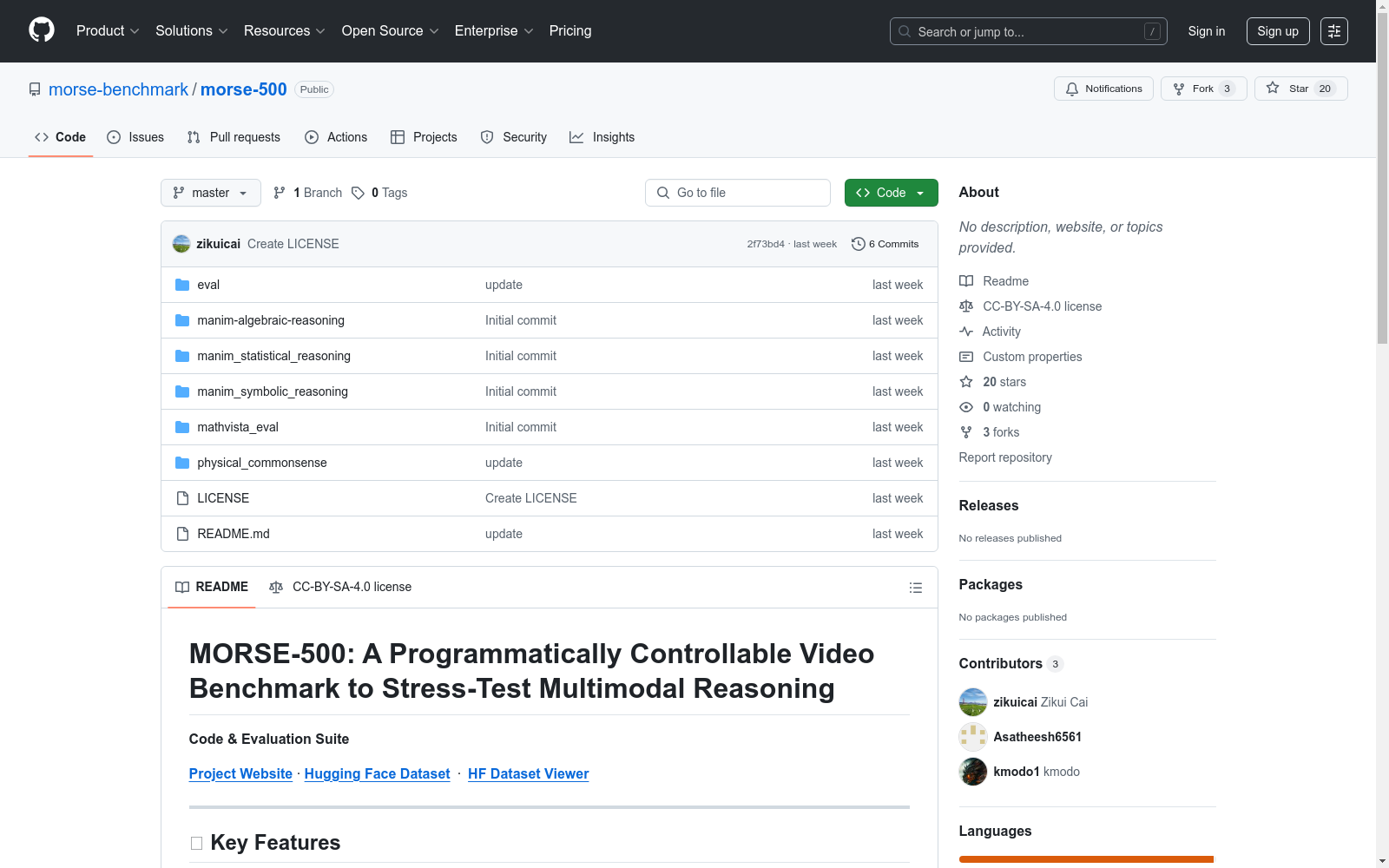
Task: Click the branch icon beside 1 Branch
Action: 280,193
